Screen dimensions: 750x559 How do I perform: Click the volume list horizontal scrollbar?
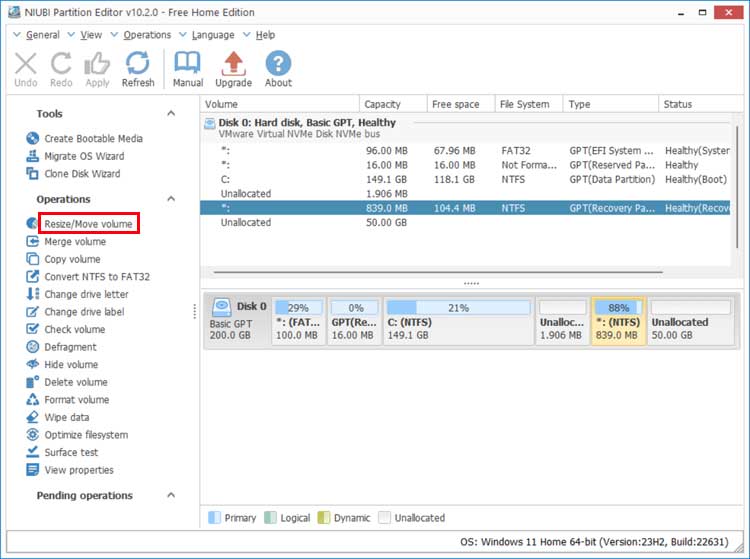coord(438,272)
